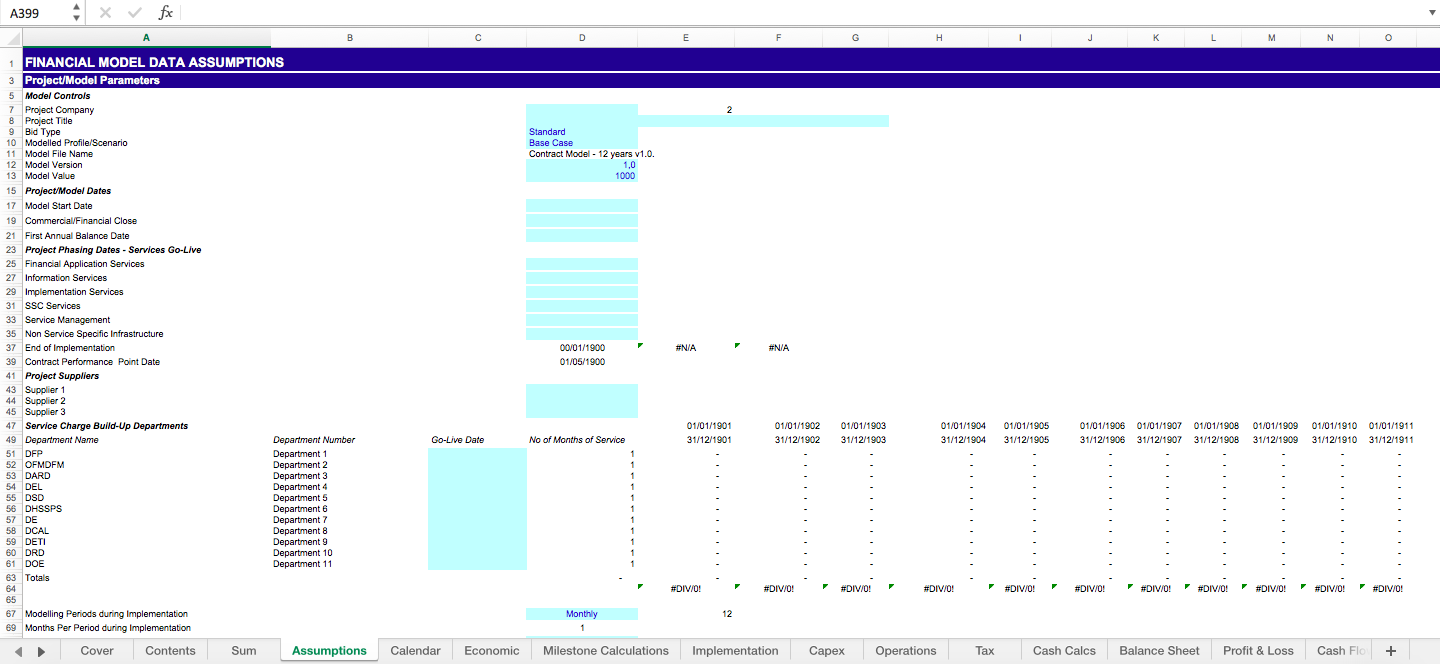The image size is (1440, 664).
Task: Open the Tax sheet tab
Action: coord(985,651)
